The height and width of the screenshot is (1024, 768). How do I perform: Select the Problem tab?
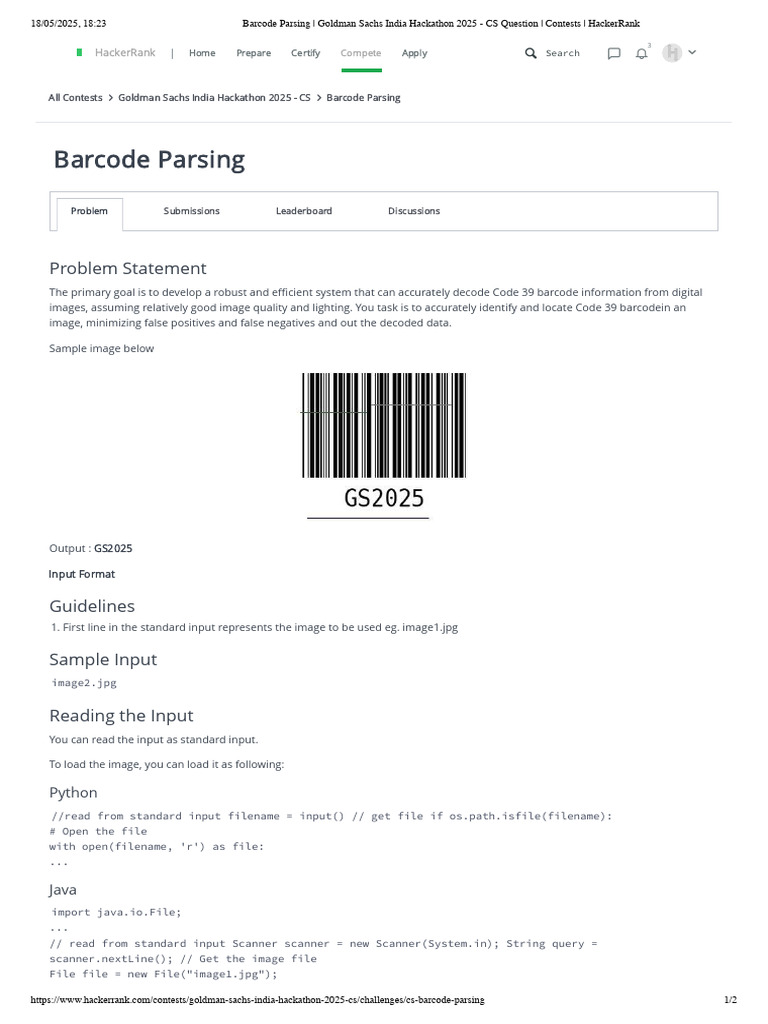pos(89,211)
